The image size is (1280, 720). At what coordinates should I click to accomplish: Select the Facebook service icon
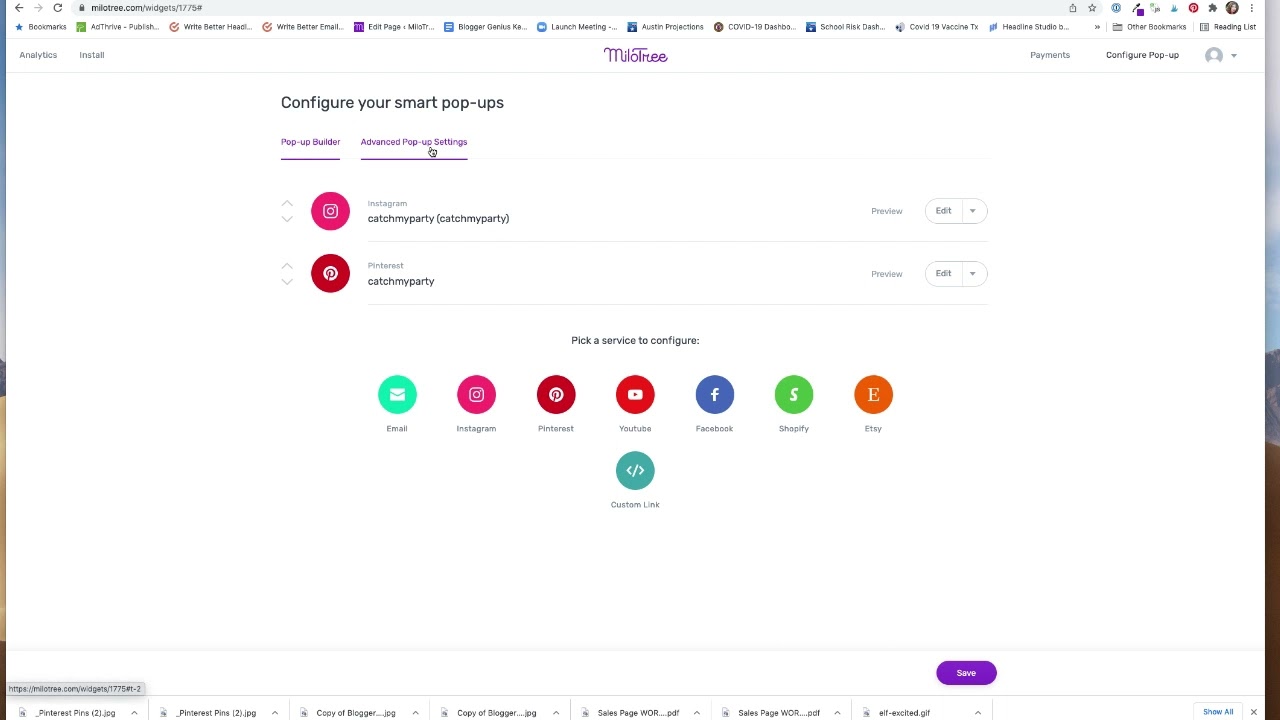pos(714,394)
